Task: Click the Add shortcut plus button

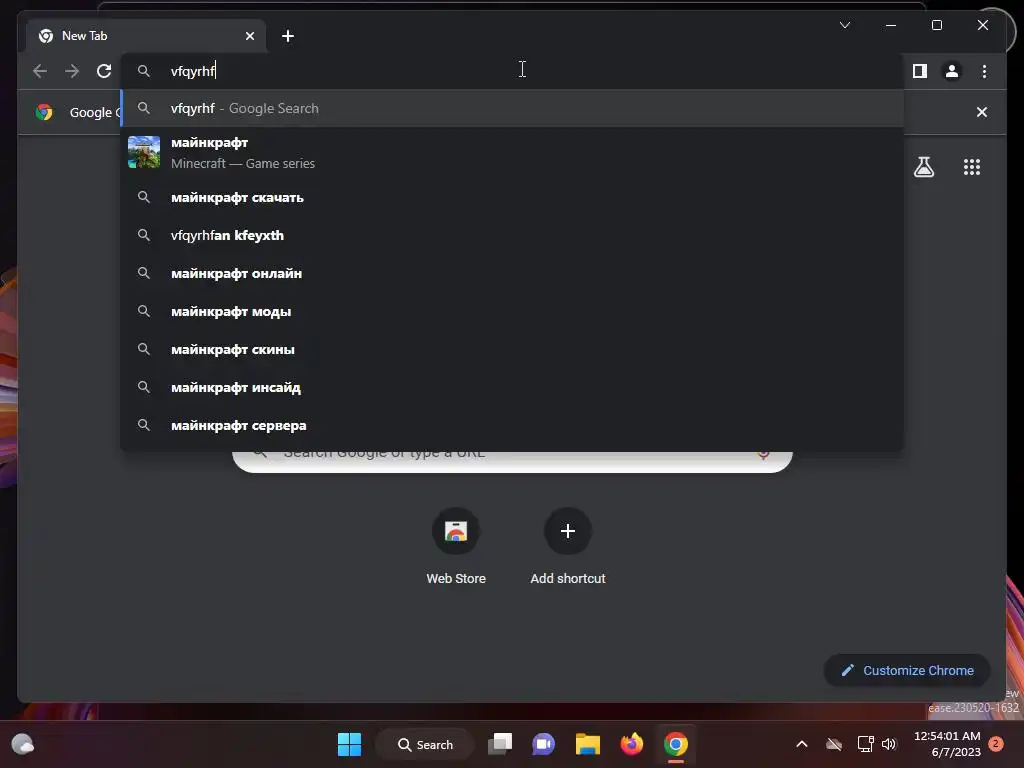Action: (568, 531)
